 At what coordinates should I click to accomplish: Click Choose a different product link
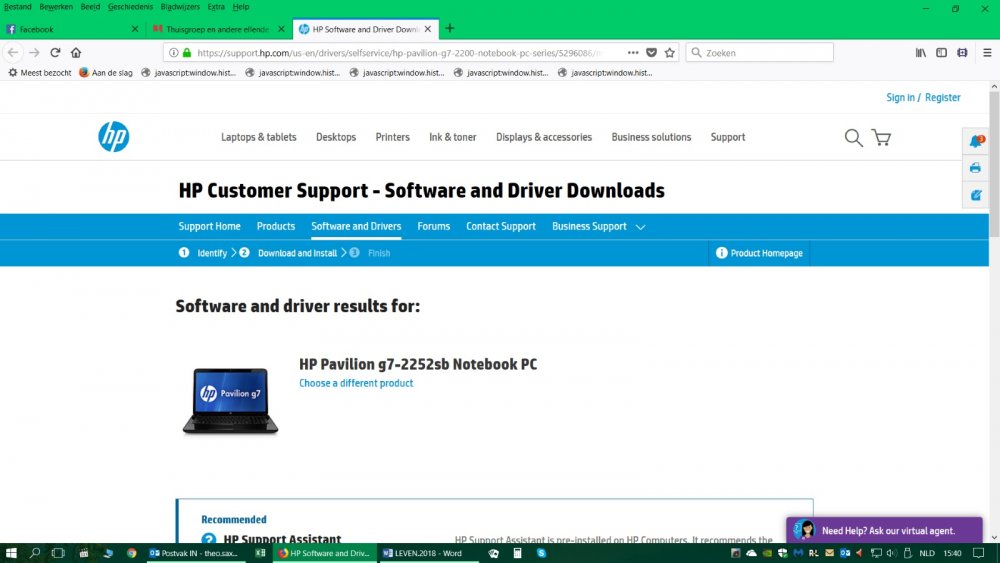356,383
